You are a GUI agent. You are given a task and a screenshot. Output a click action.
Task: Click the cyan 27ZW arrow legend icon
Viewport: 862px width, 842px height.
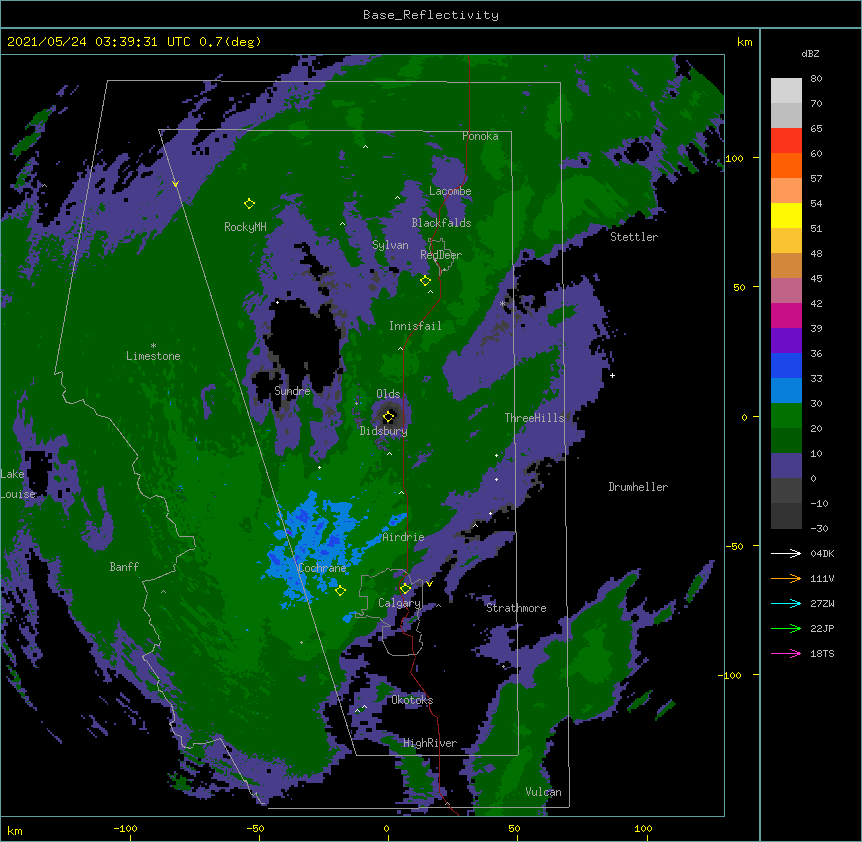coord(786,603)
